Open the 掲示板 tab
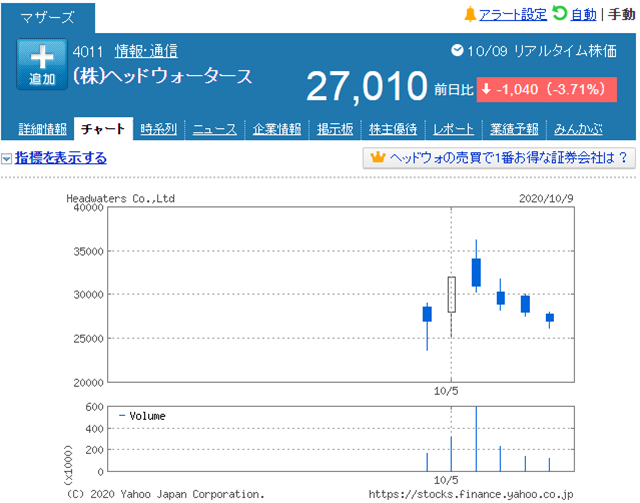Viewport: 640px width, 503px height. [335, 129]
